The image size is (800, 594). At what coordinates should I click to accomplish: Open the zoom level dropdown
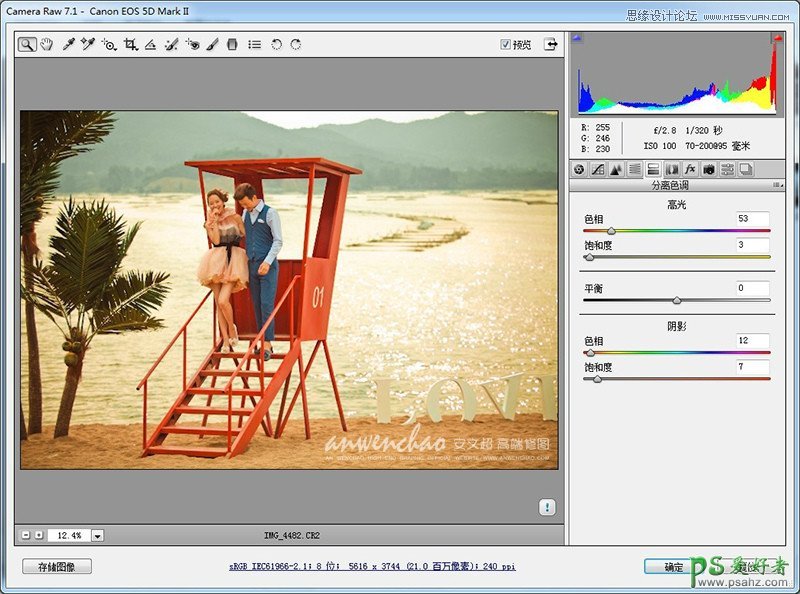tap(97, 536)
